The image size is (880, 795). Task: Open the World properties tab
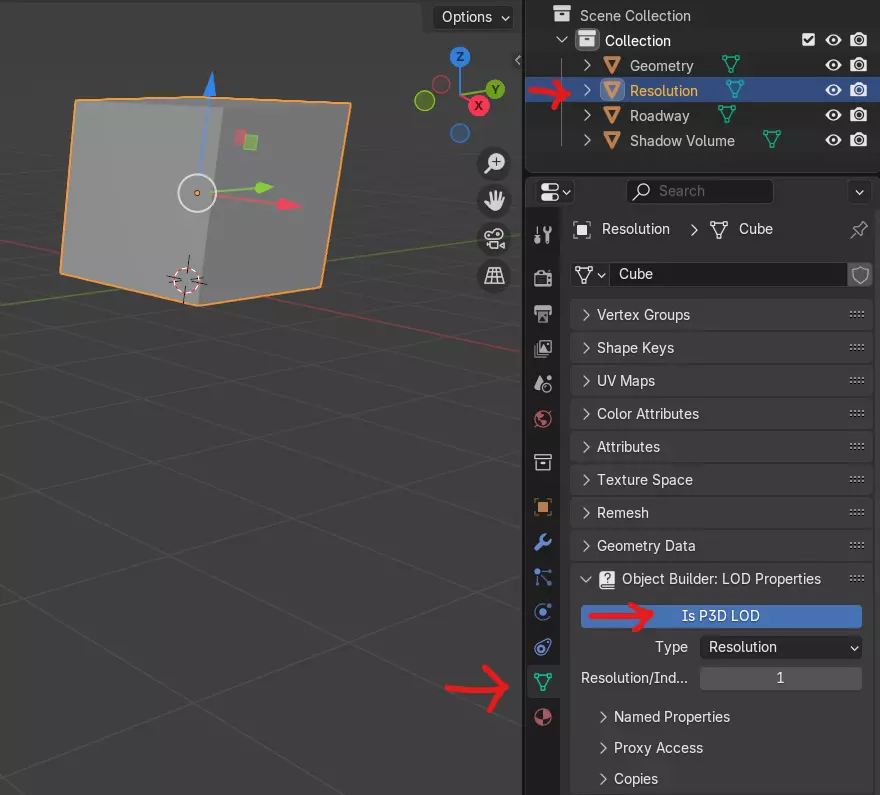[x=543, y=419]
